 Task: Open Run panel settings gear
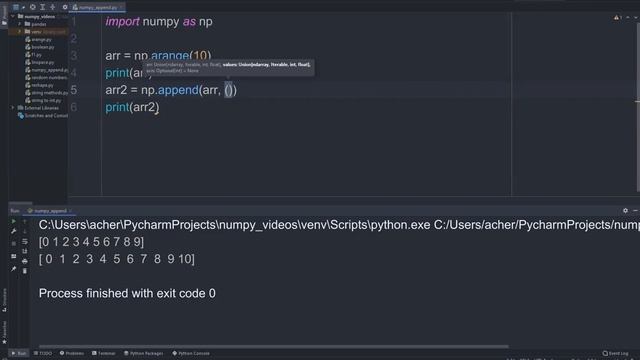tap(625, 211)
